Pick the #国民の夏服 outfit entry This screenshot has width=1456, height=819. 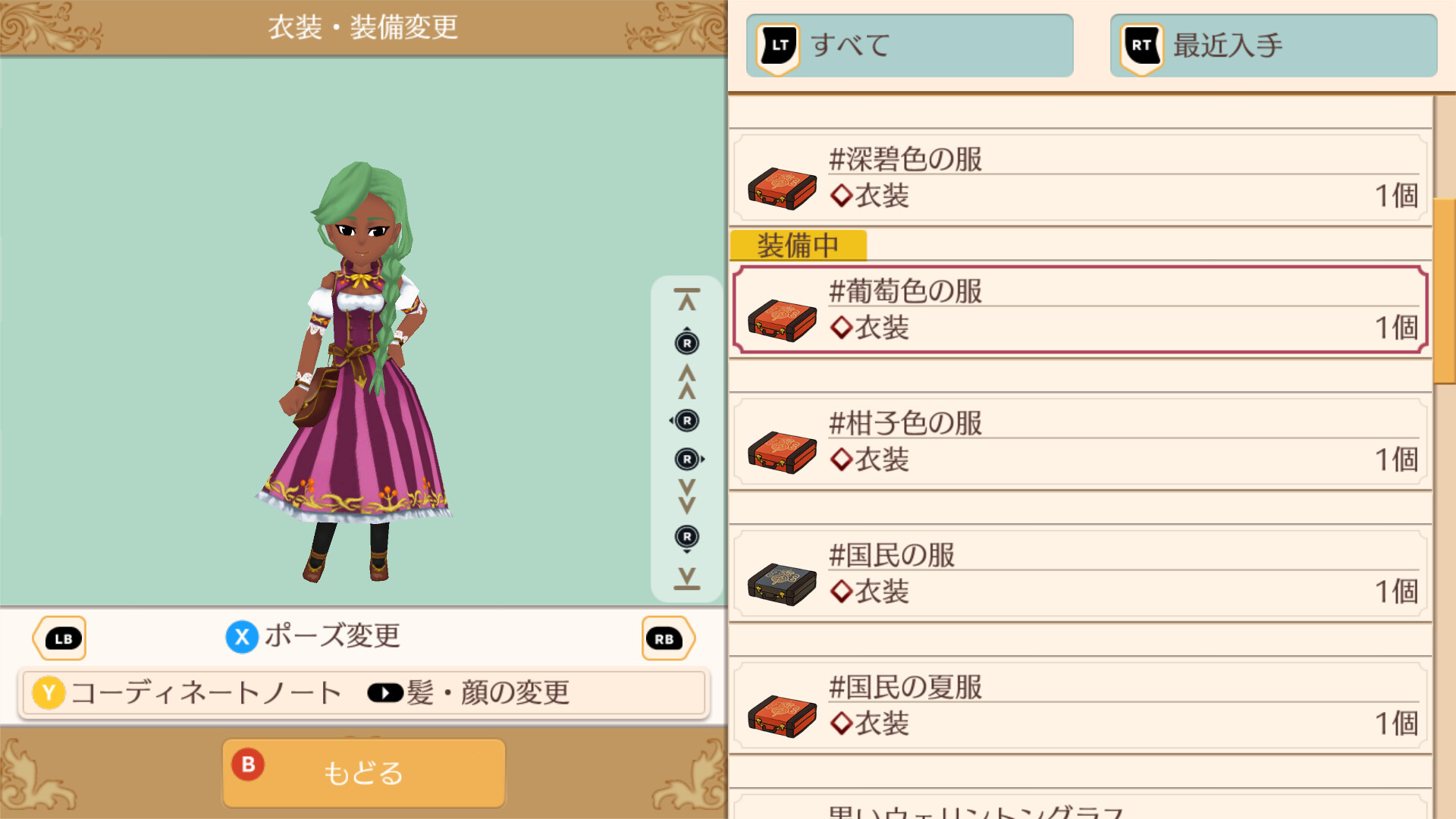1080,706
